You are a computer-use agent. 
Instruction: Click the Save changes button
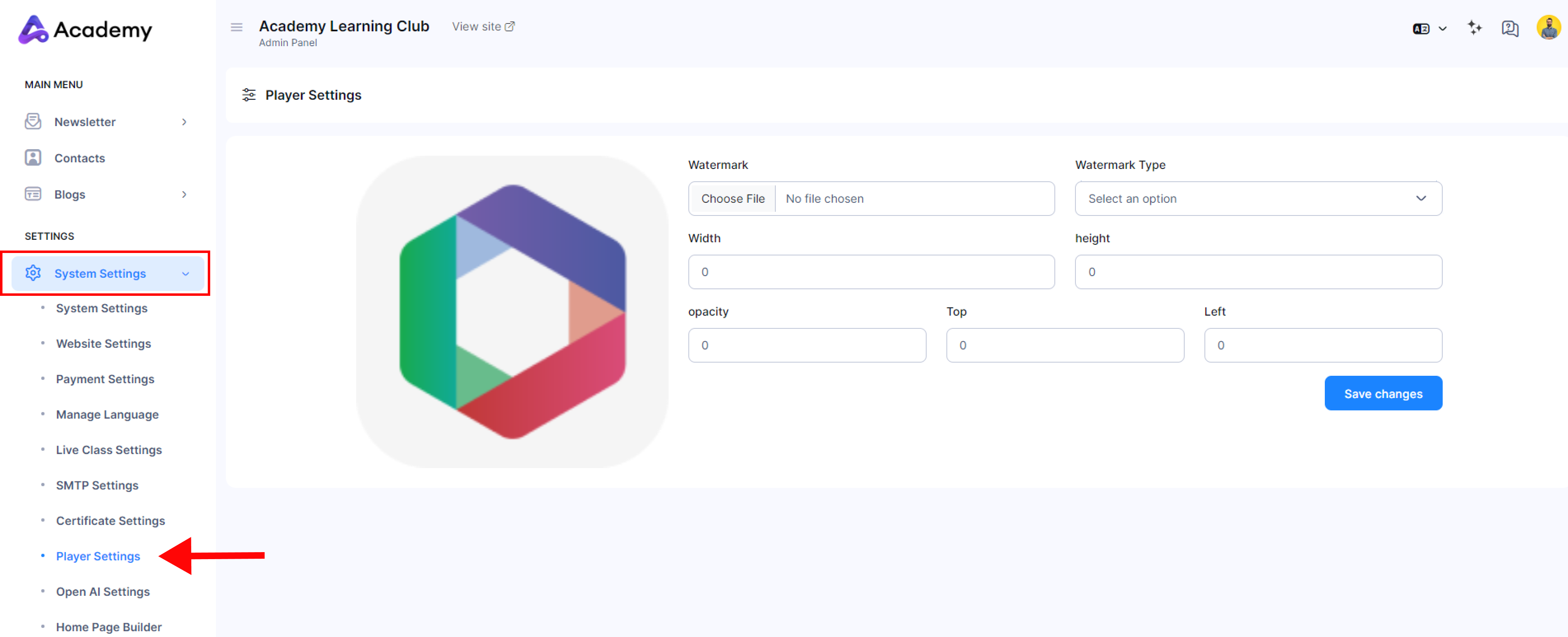click(x=1383, y=393)
